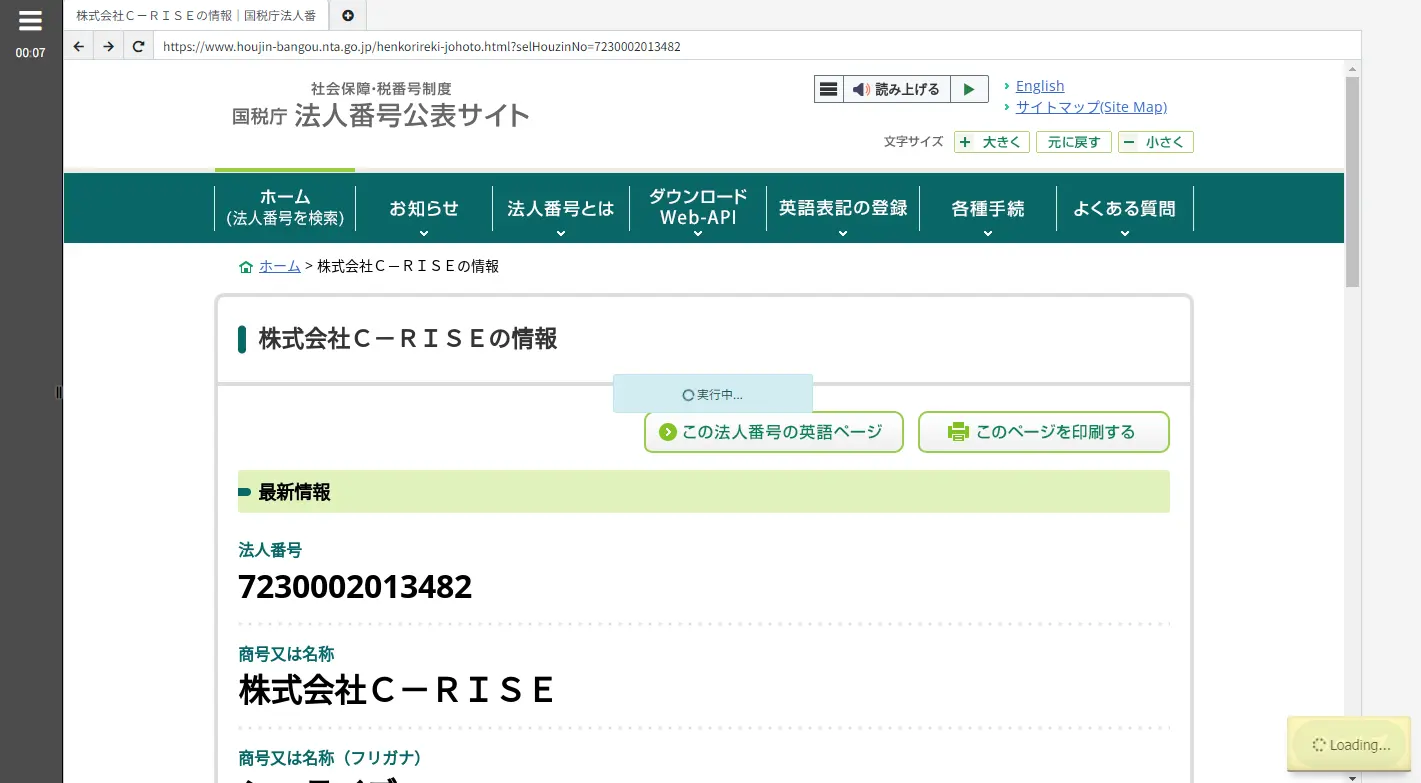Expand the お知らせ menu
This screenshot has width=1421, height=783.
pos(424,209)
